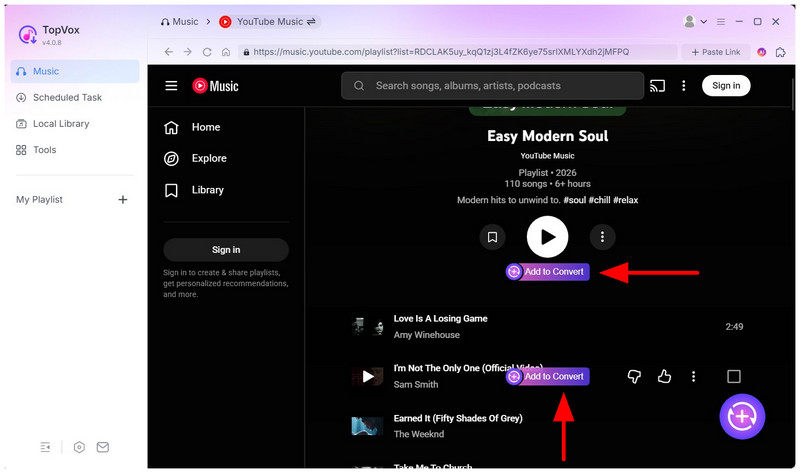This screenshot has width=800, height=473.
Task: Open Sam Smith artist link
Action: click(416, 385)
